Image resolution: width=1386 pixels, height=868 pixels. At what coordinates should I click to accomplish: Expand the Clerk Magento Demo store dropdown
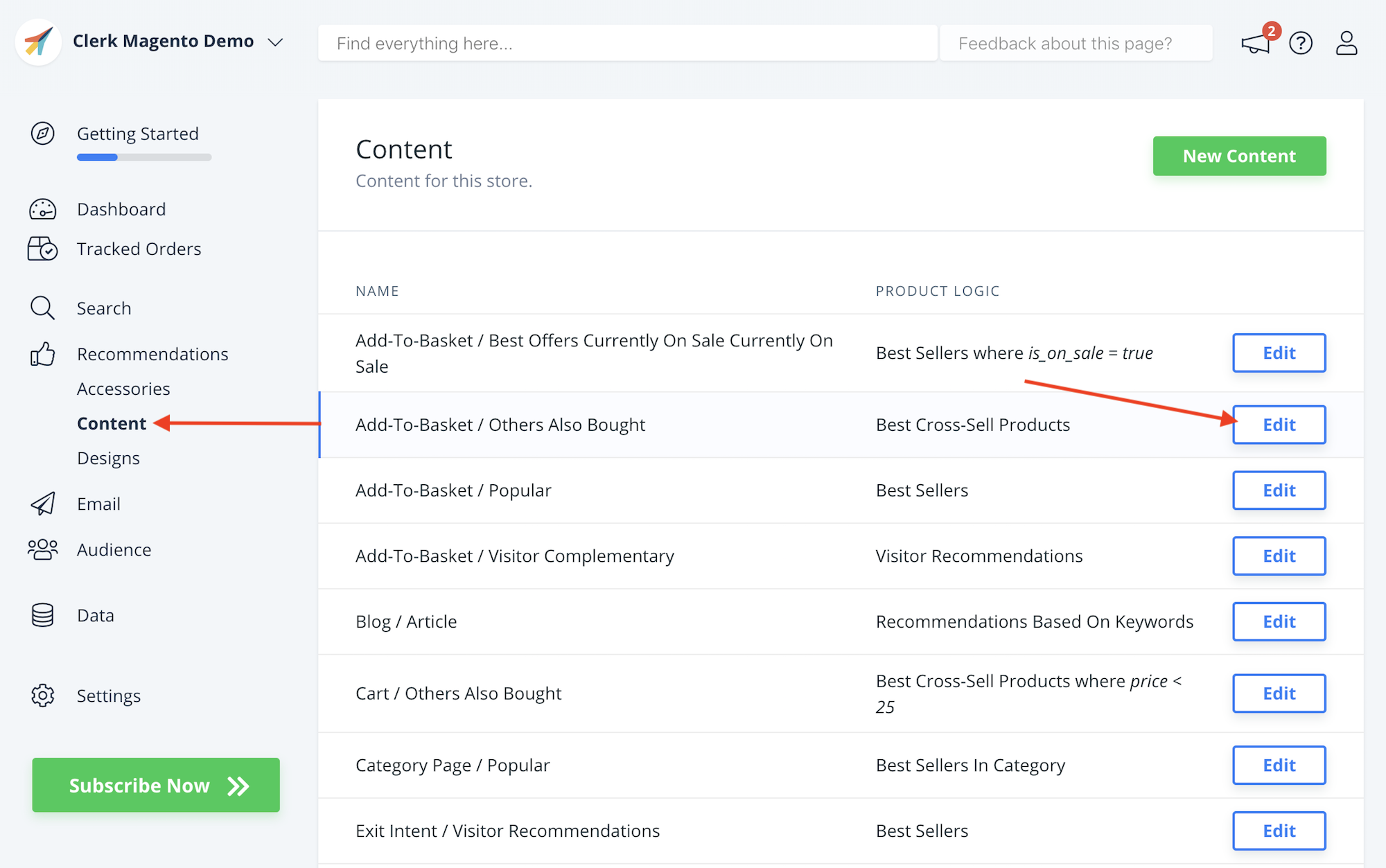point(275,42)
